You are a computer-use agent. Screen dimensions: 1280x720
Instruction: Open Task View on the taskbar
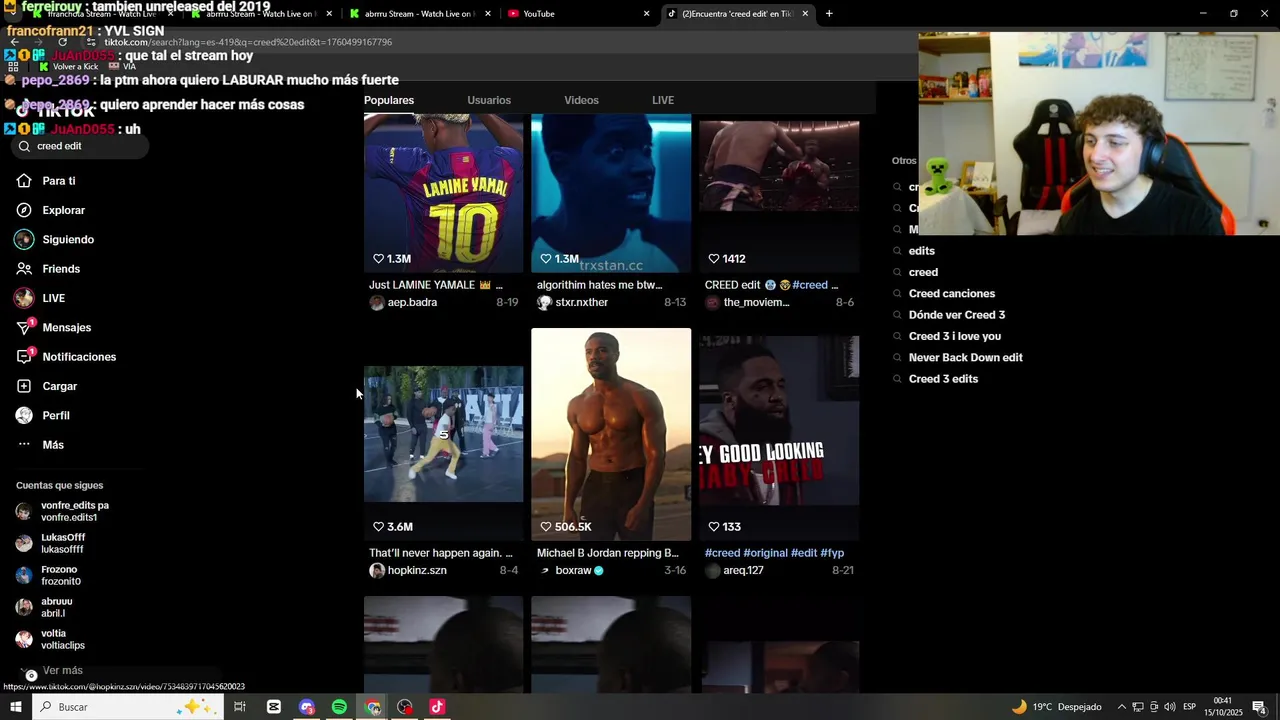point(240,707)
